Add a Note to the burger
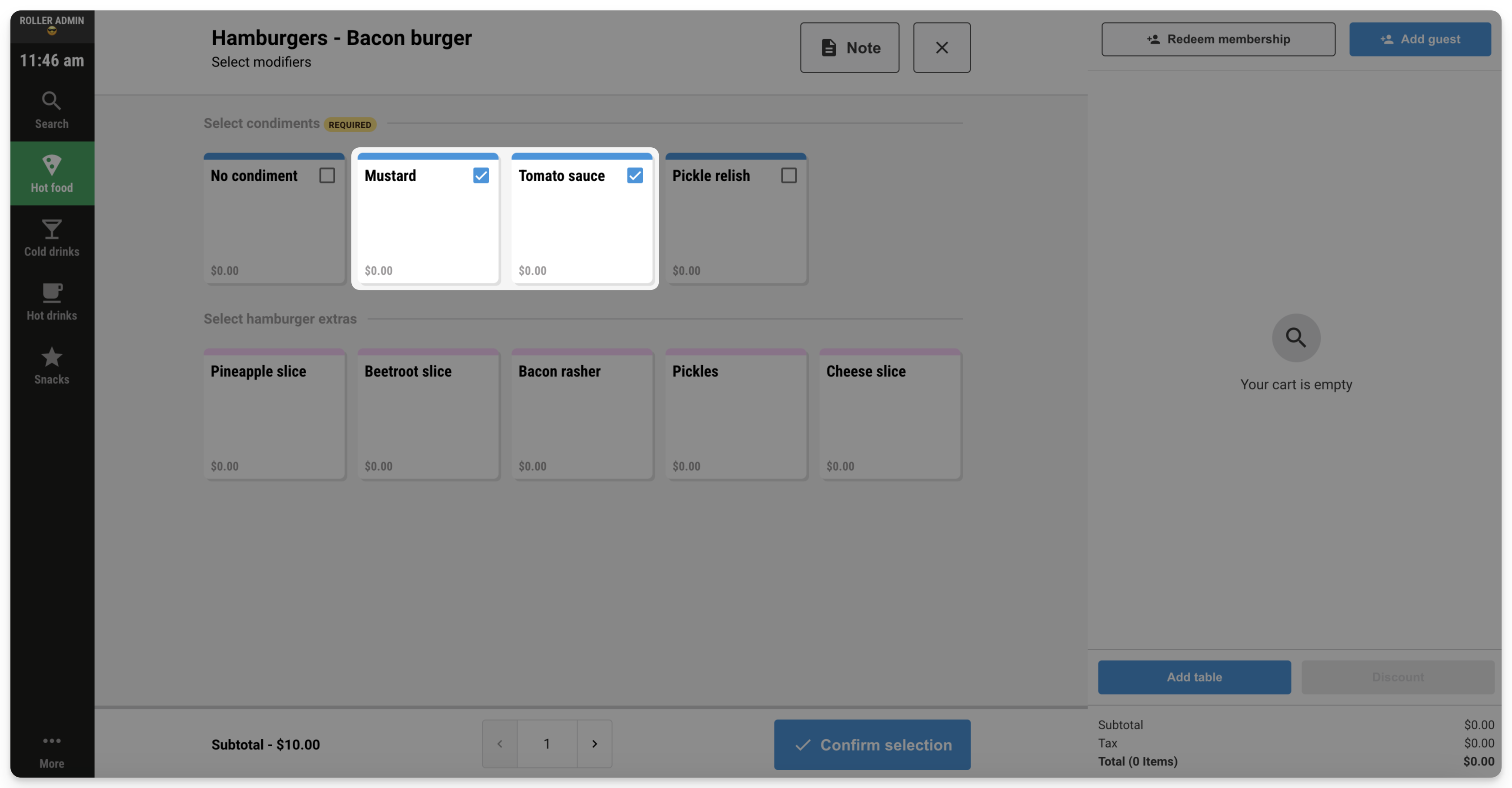The height and width of the screenshot is (788, 1512). 849,47
